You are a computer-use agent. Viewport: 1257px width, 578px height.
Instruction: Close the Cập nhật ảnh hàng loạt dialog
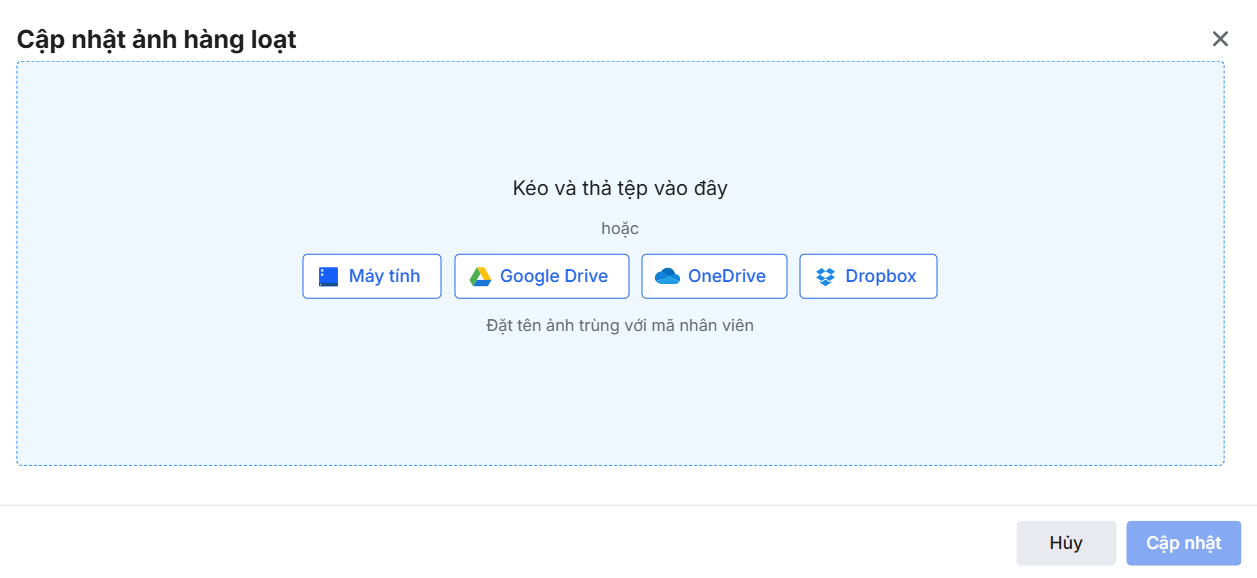click(1220, 39)
